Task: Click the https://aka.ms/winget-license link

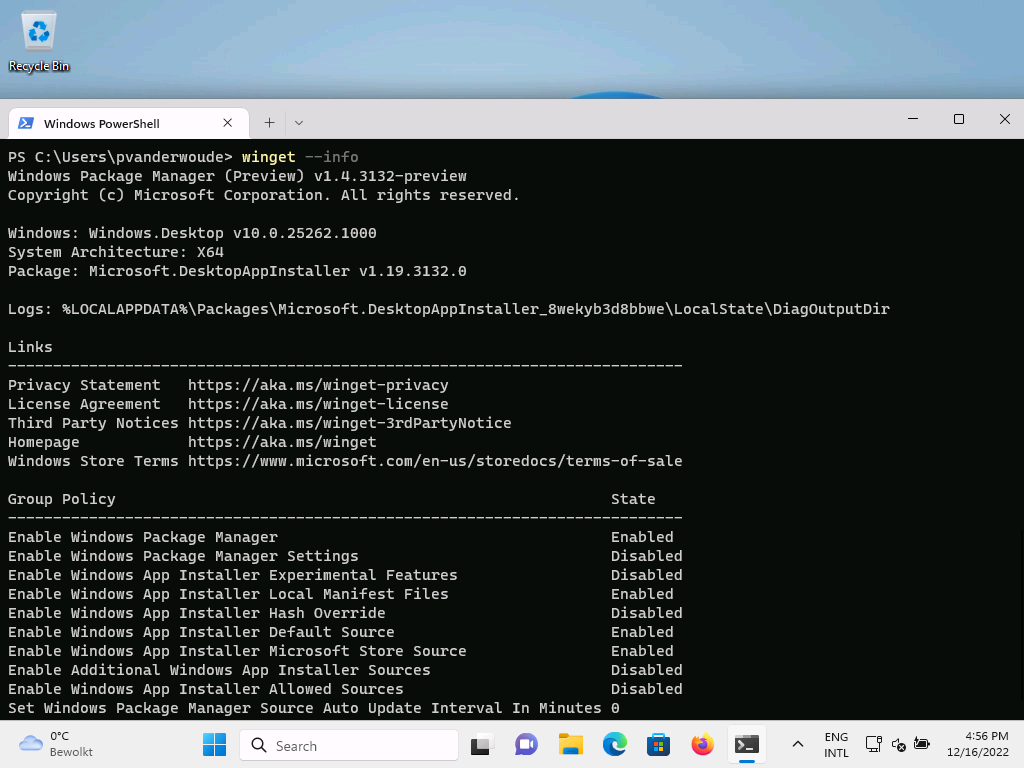Action: (318, 404)
